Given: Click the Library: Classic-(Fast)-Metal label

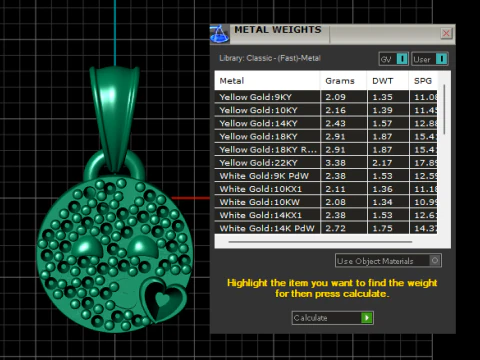Looking at the screenshot, I should click(270, 58).
